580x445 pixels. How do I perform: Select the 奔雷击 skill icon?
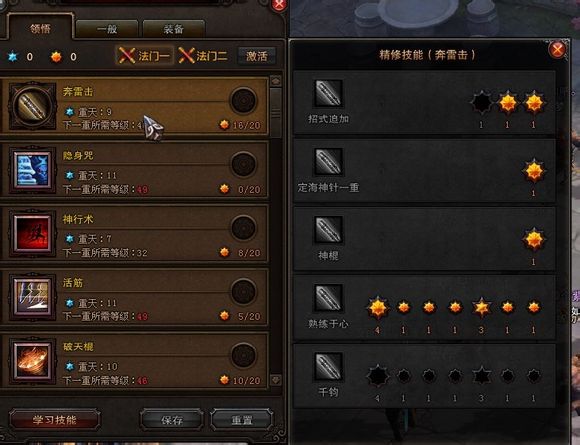pos(32,106)
